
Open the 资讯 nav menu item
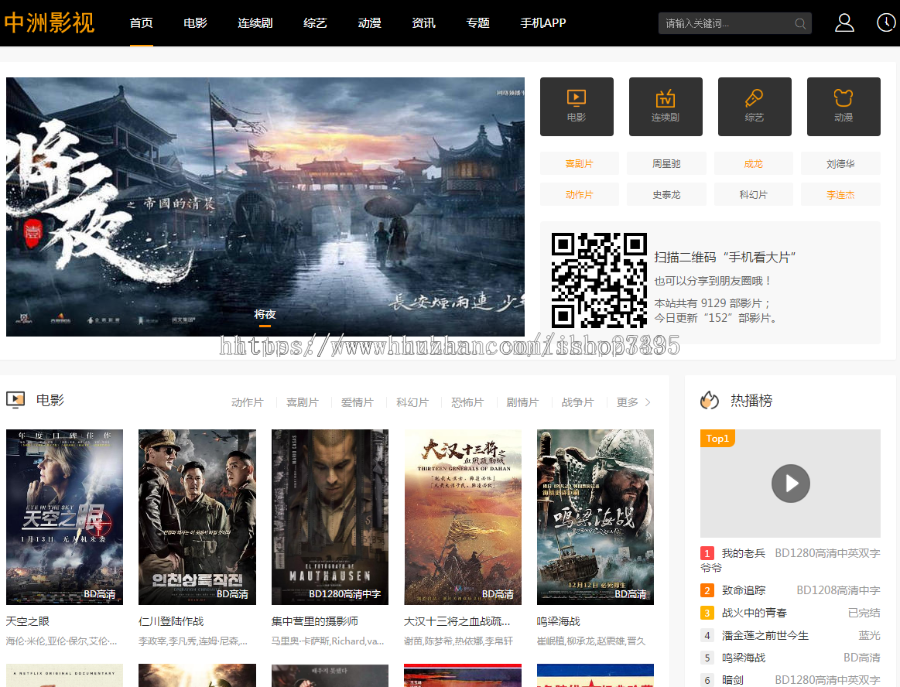pyautogui.click(x=424, y=23)
